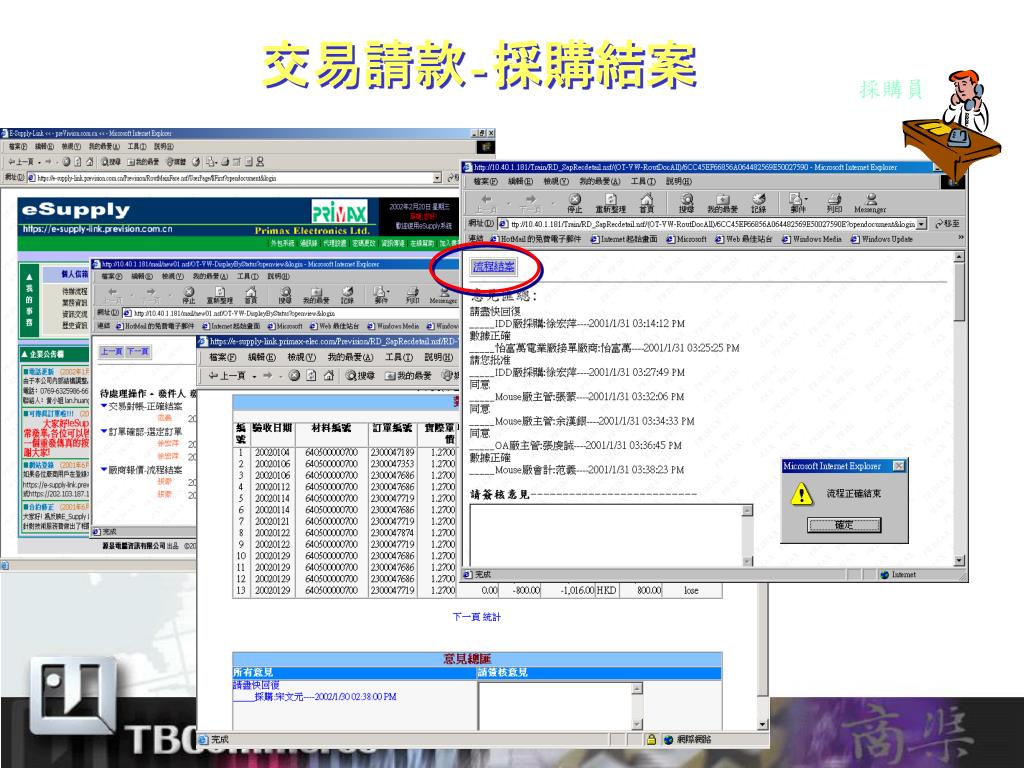Click 記錄 icon in the DisplayByStatus middle window
1024x768 pixels.
point(347,295)
